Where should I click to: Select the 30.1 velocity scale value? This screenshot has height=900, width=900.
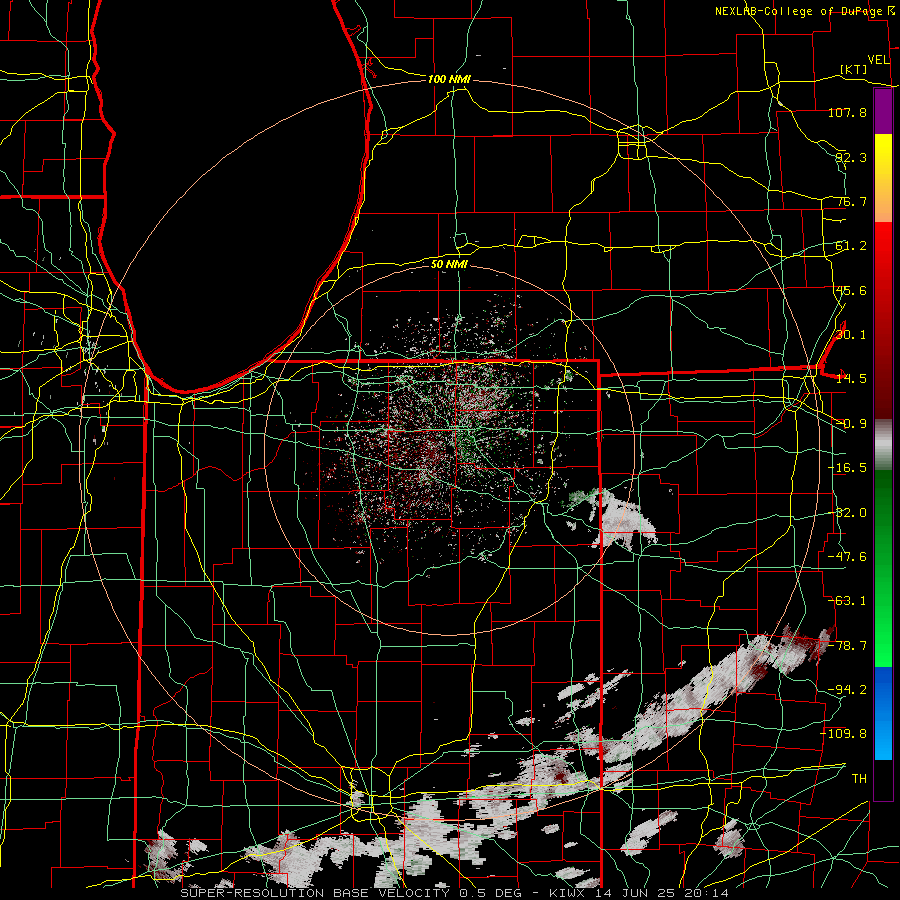pyautogui.click(x=851, y=335)
